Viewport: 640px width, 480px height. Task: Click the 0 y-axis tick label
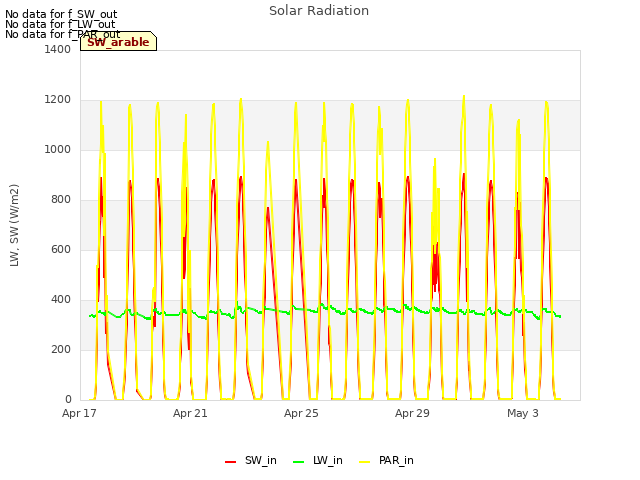[x=68, y=400]
